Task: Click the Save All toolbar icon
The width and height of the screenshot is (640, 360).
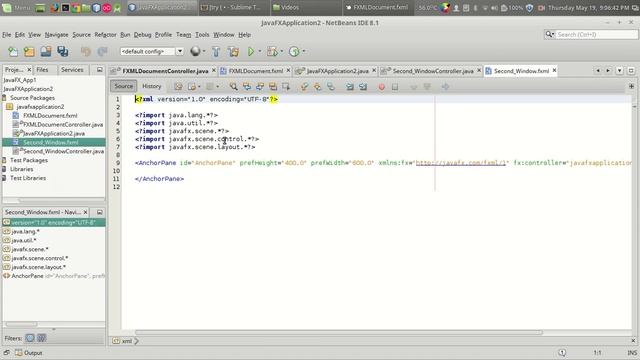Action: pos(62,51)
